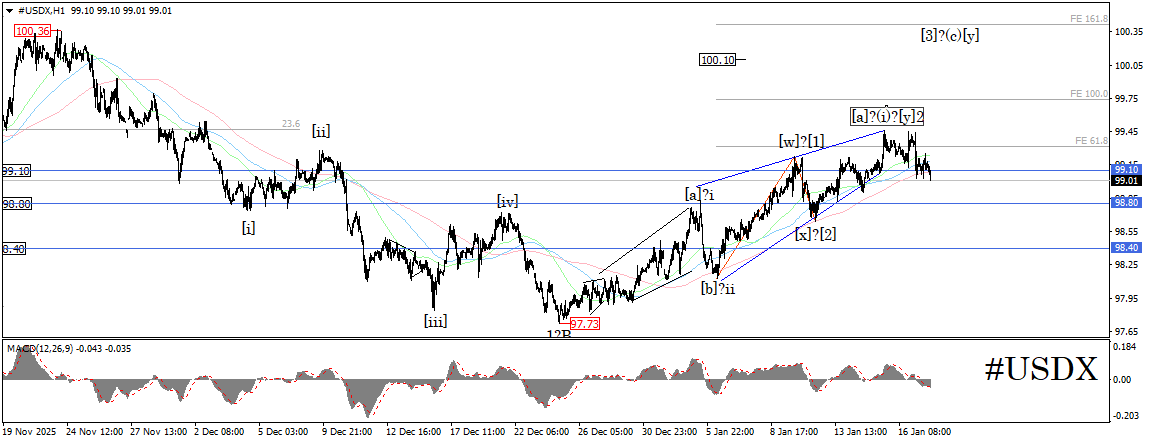
Task: Click the 17 Dec 11:00 date label
Action: point(475,431)
